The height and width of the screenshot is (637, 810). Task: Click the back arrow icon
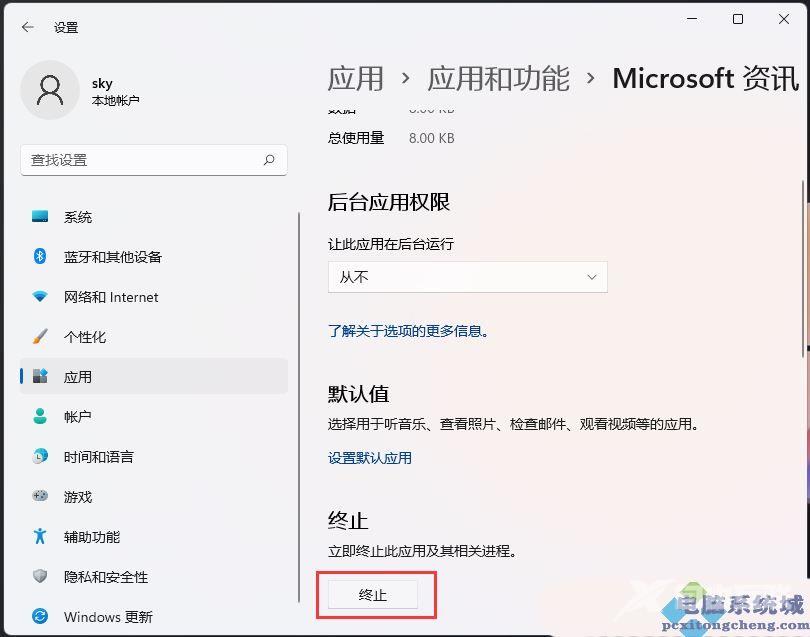28,27
